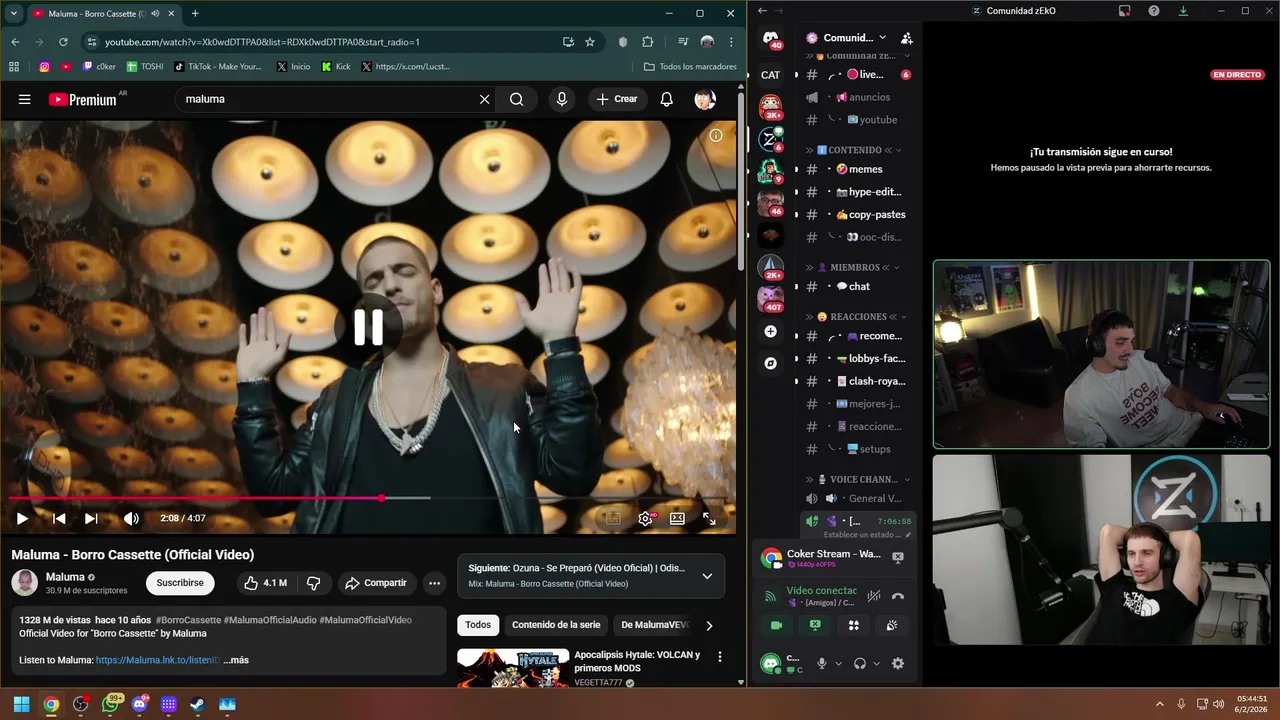
Task: Open the Compartir share button
Action: (x=376, y=583)
